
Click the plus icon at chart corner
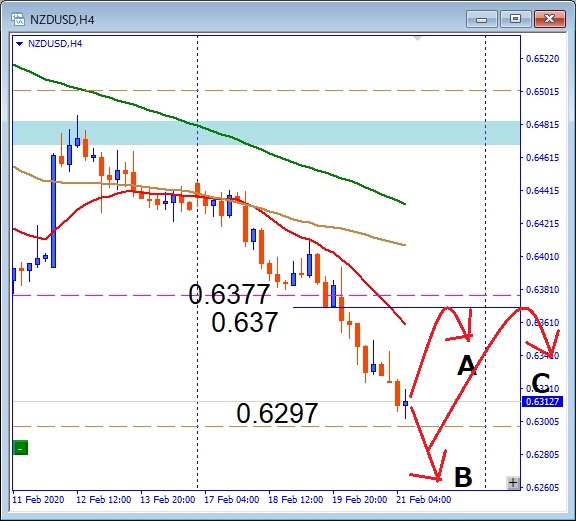tap(513, 482)
